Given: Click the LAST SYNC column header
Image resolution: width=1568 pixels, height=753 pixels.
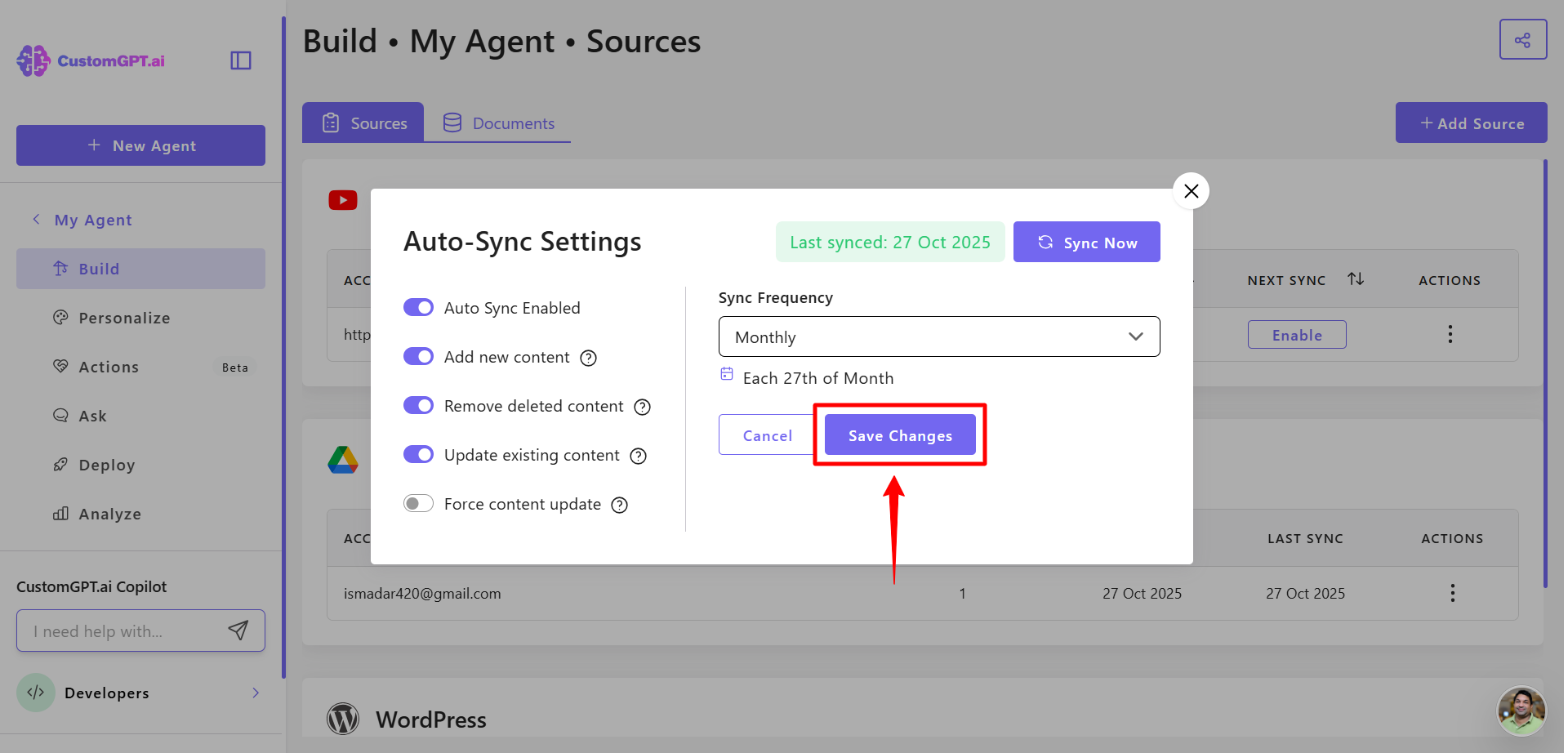Looking at the screenshot, I should pos(1305,538).
